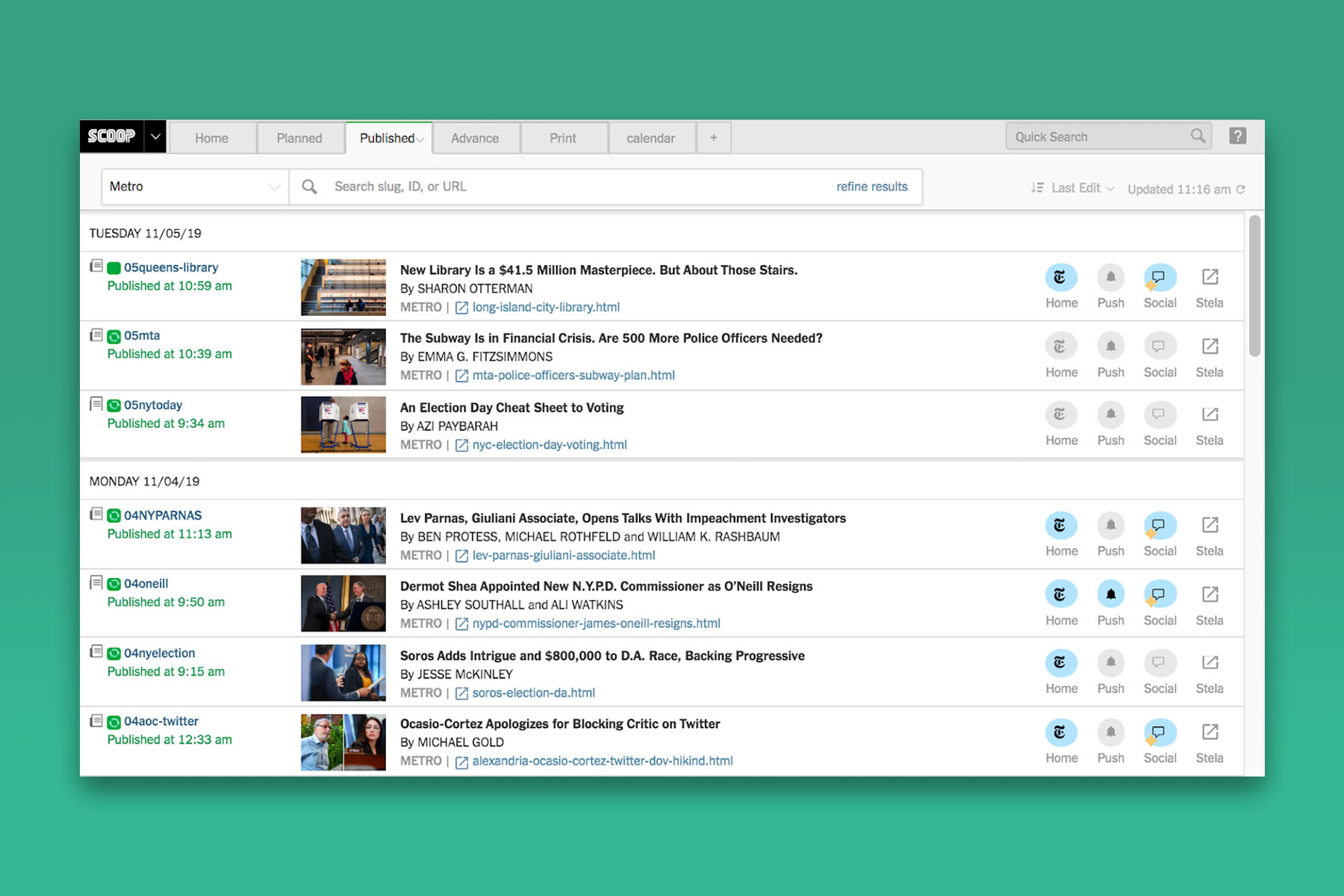Switch to the Planned tab
Screen dimensions: 1344x896
tap(299, 138)
